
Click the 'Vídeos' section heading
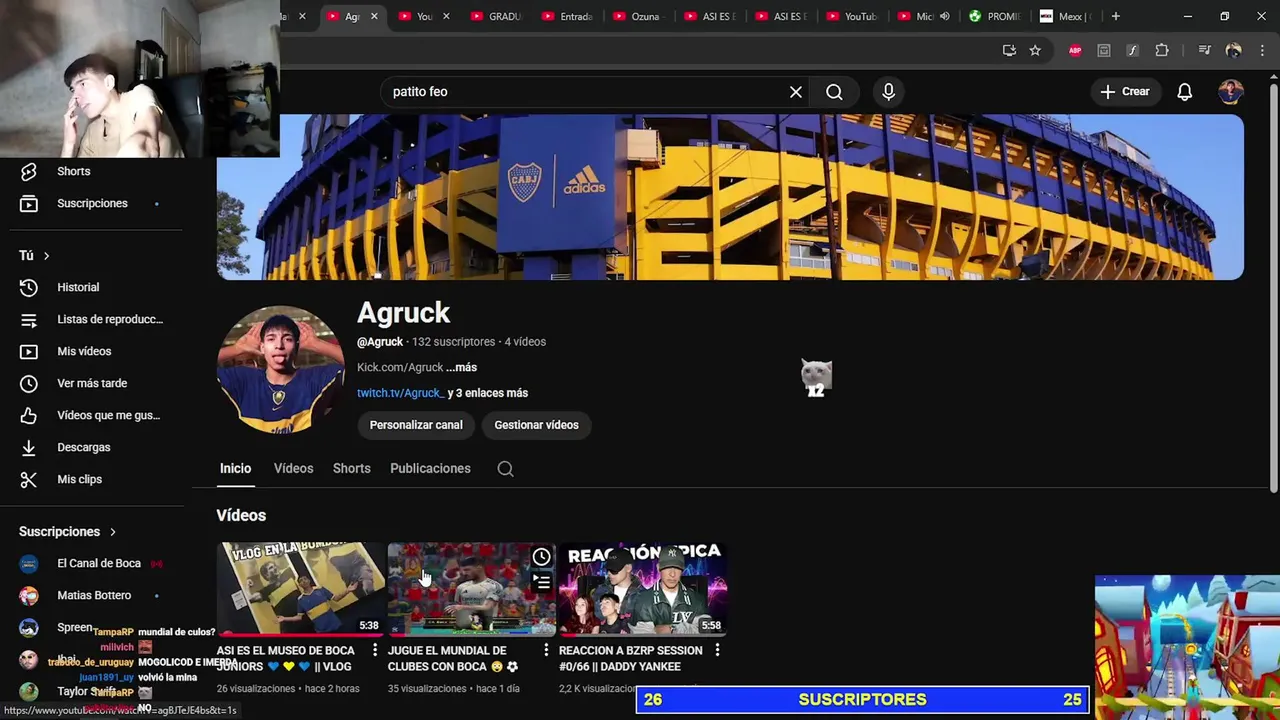click(x=241, y=516)
